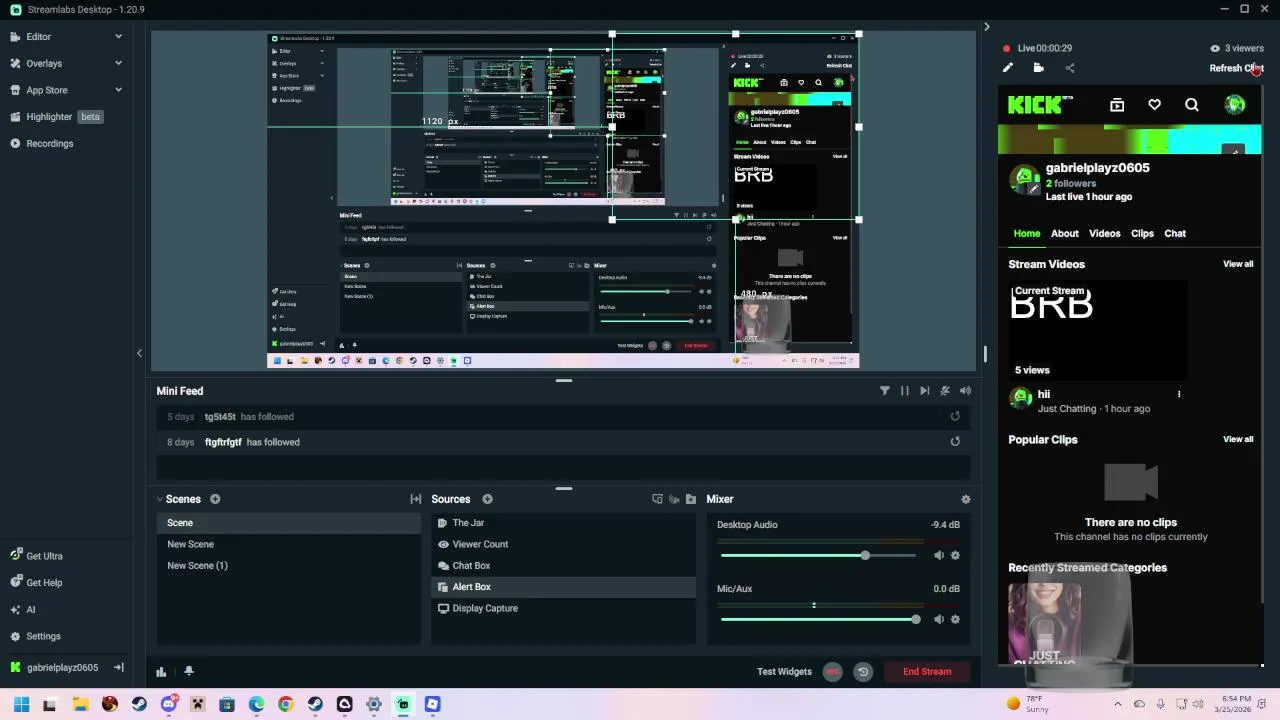Open the scene transitions icon
This screenshot has height=720, width=1280.
tap(416, 499)
